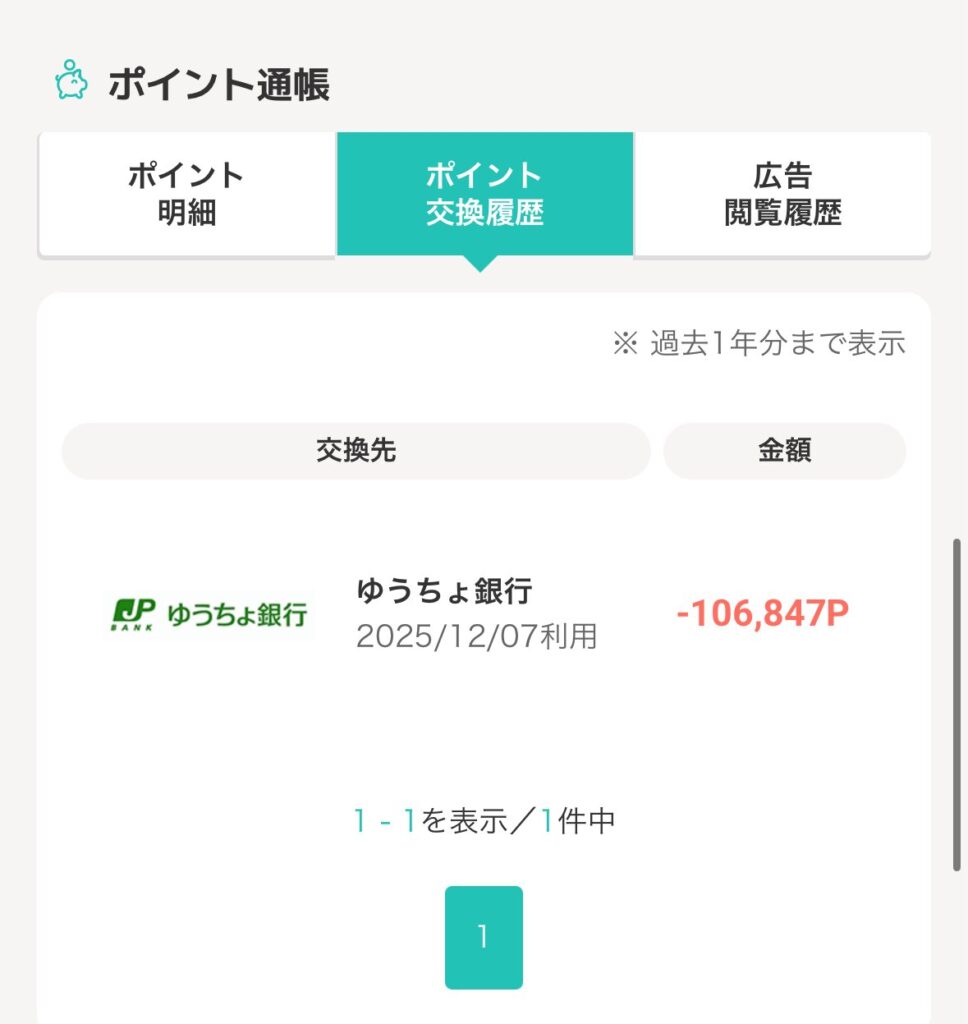The image size is (968, 1024).
Task: Switch to the 広告閲覧履歴 tab
Action: coord(782,194)
